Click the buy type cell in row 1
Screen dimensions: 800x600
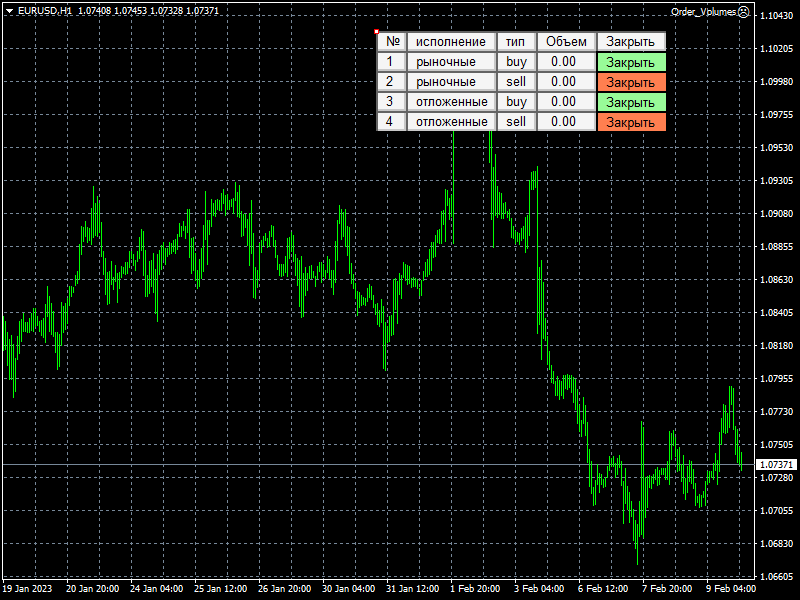(x=516, y=62)
